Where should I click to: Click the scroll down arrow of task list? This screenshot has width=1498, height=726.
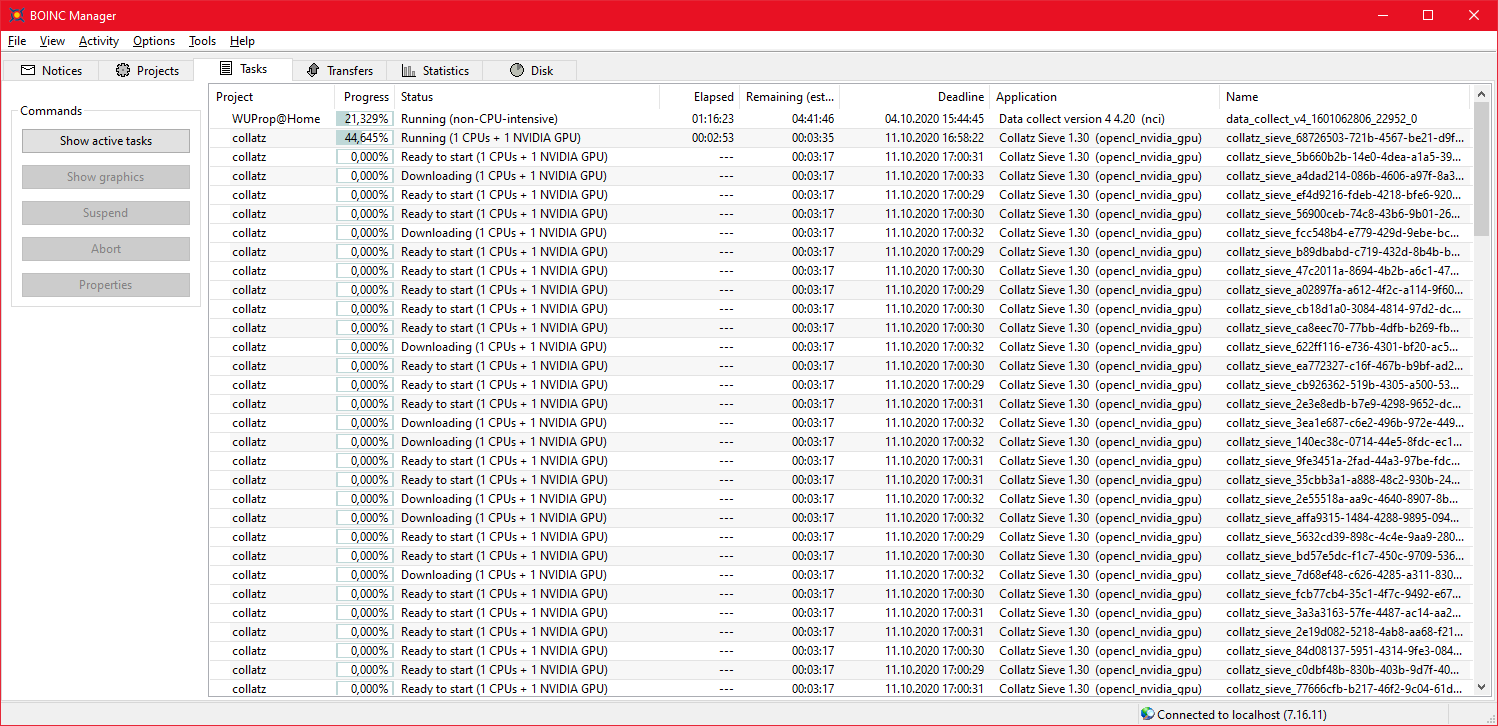[x=1481, y=687]
